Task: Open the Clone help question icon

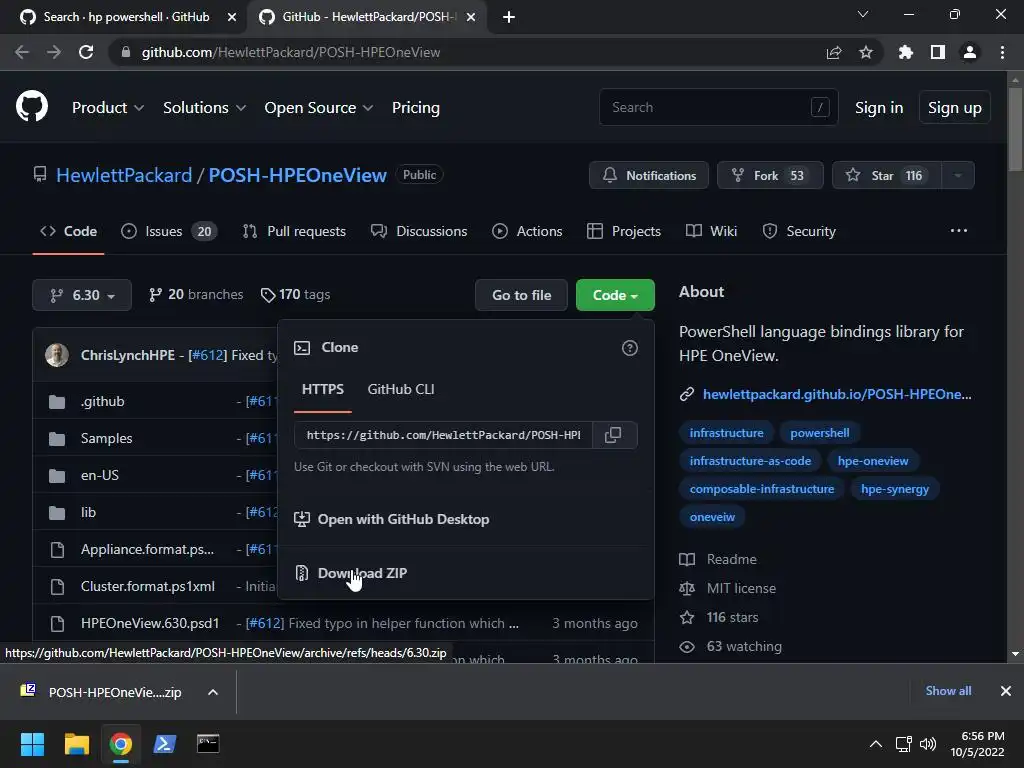Action: (x=630, y=348)
